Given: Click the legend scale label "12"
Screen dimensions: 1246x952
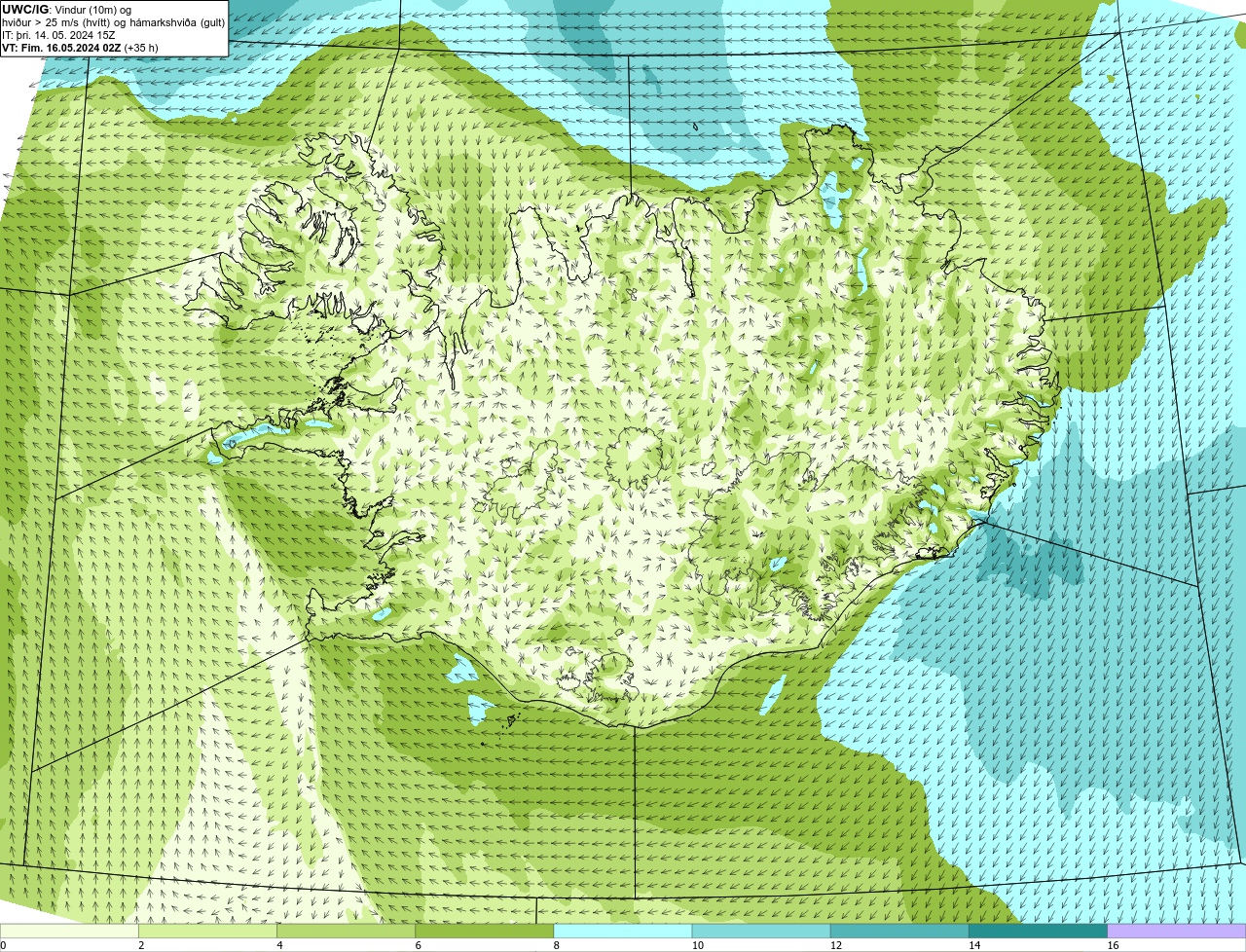Looking at the screenshot, I should [x=835, y=945].
